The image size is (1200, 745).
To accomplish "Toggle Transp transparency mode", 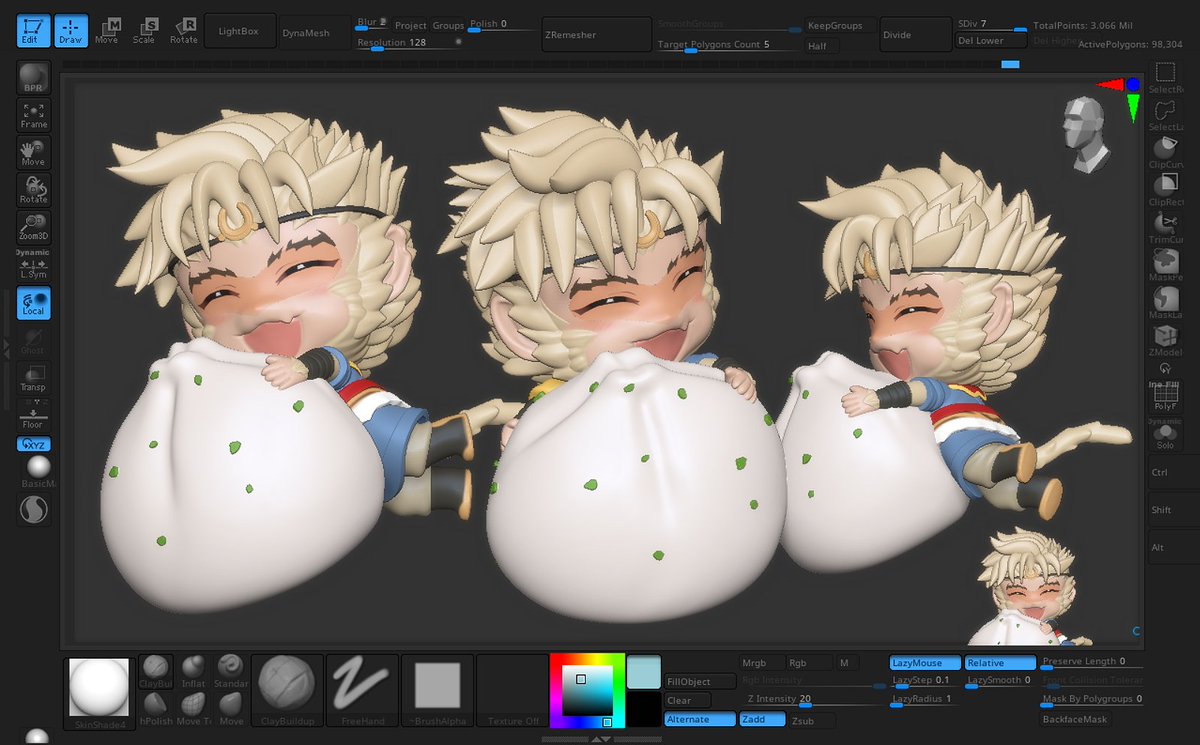I will pyautogui.click(x=34, y=378).
